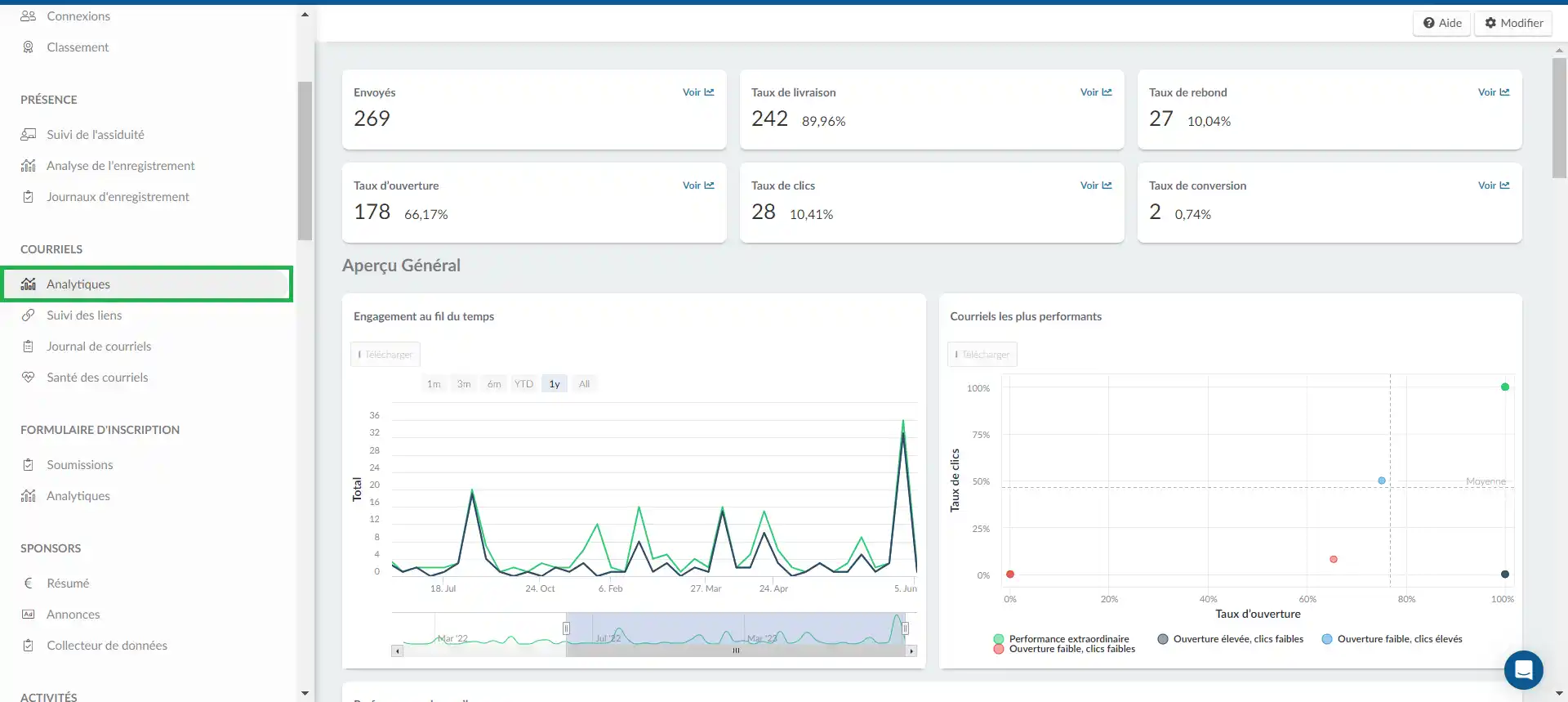Click Santé des courriels heart icon
Screen dimensions: 1568x702
click(28, 378)
